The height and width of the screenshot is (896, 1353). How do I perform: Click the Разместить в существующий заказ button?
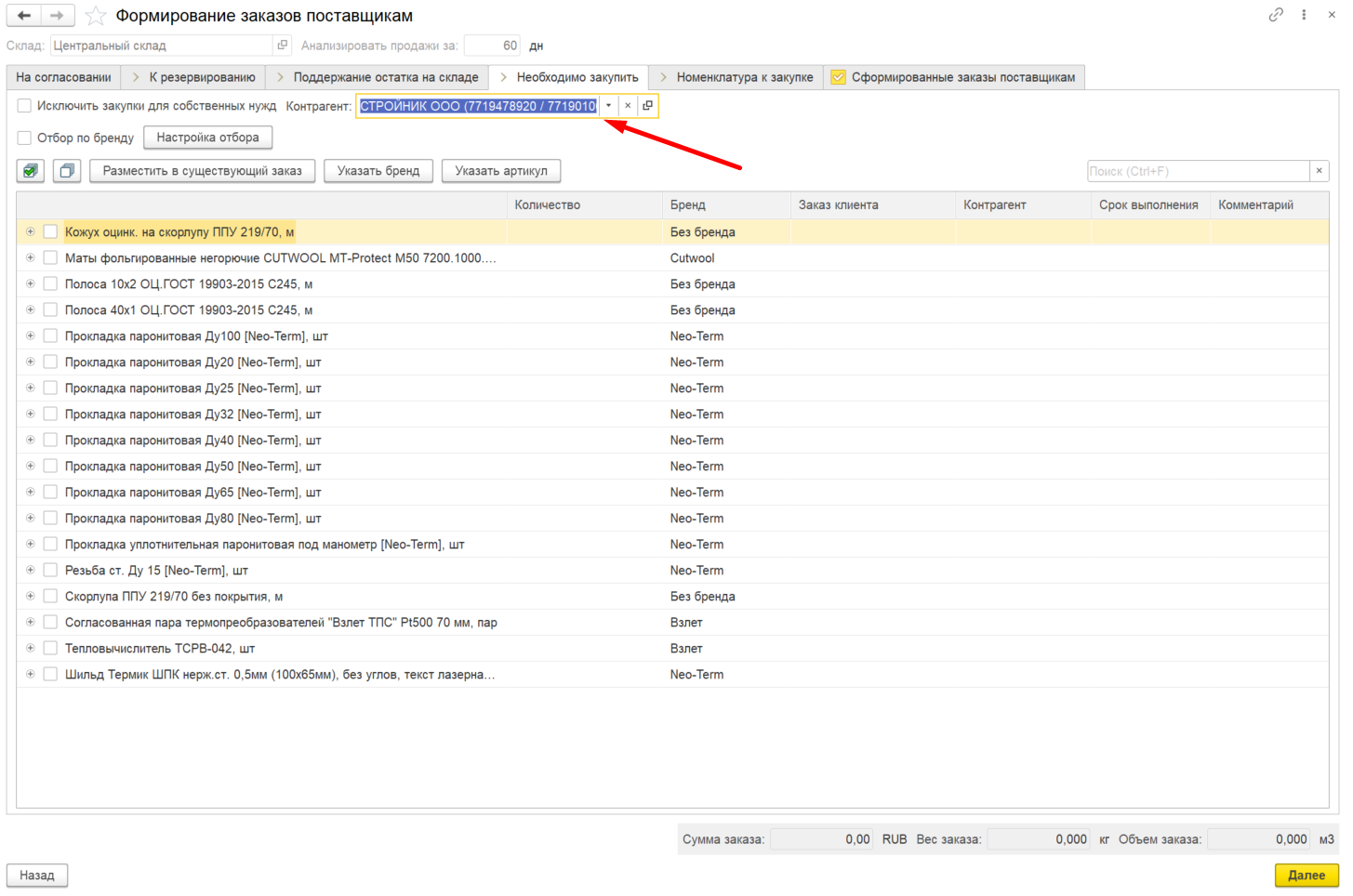(x=203, y=171)
